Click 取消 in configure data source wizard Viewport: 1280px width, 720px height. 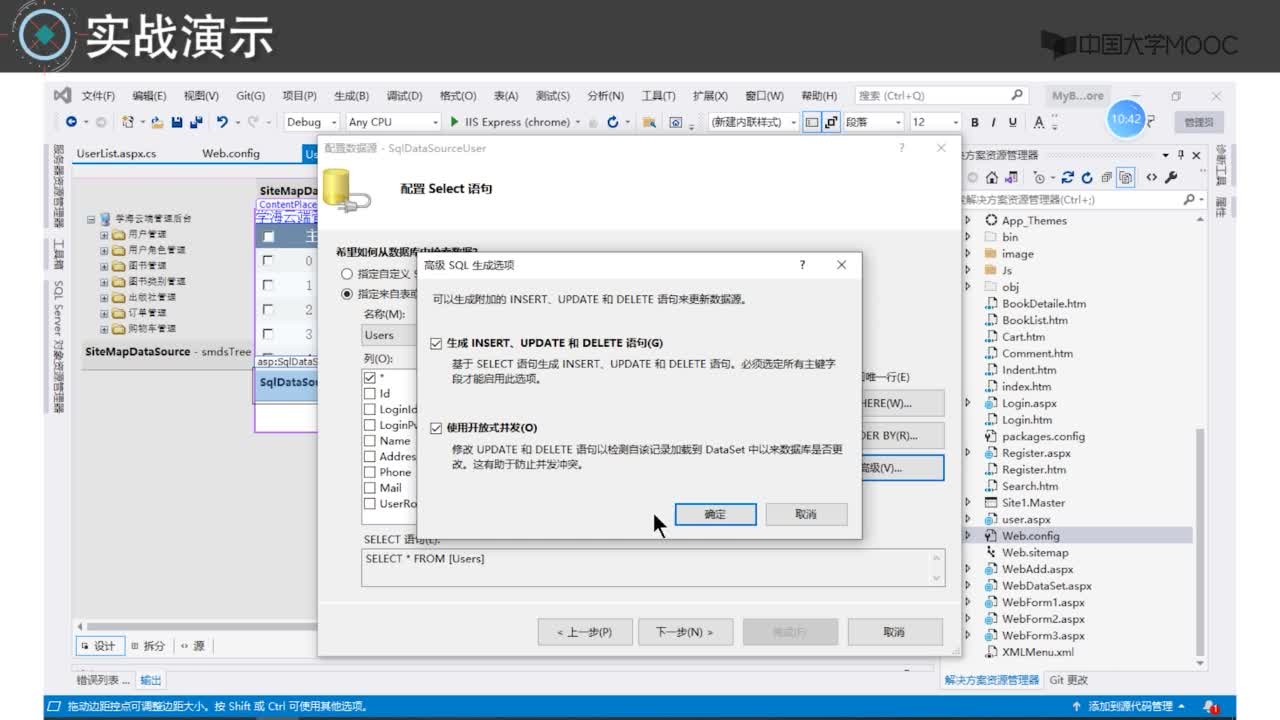(x=894, y=632)
